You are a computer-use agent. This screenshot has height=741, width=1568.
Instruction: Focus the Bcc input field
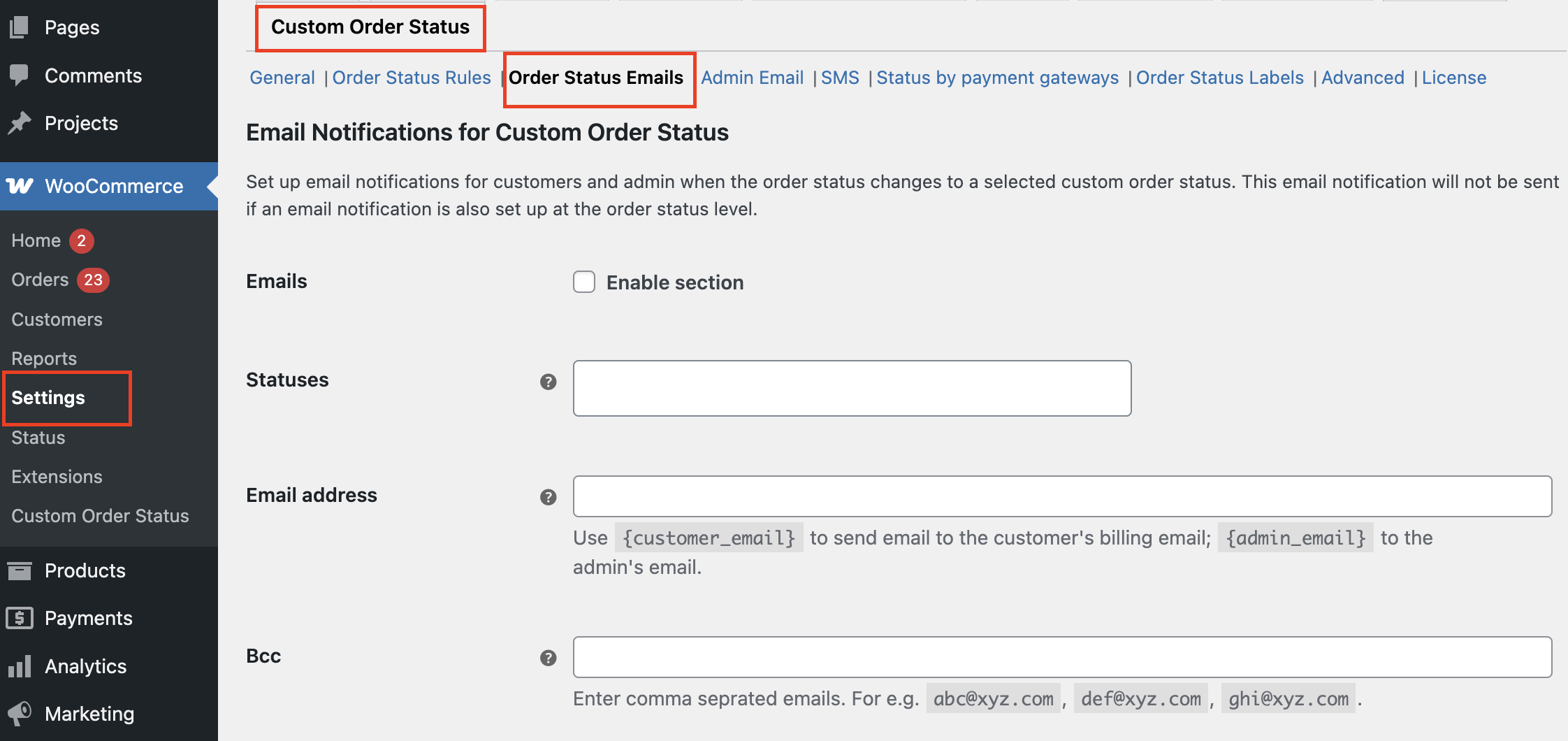1062,657
